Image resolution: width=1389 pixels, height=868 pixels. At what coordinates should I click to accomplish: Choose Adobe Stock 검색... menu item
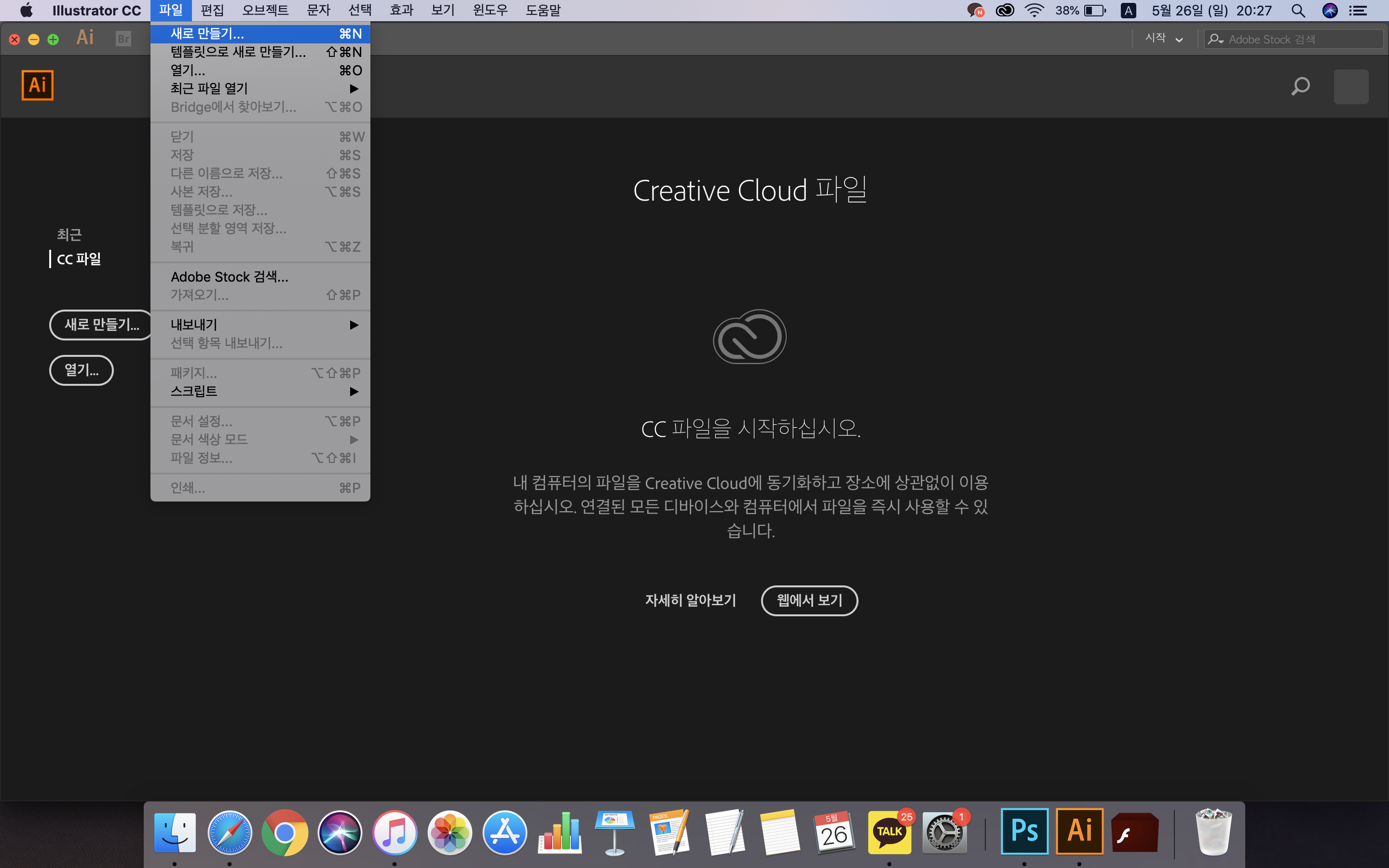(260, 277)
